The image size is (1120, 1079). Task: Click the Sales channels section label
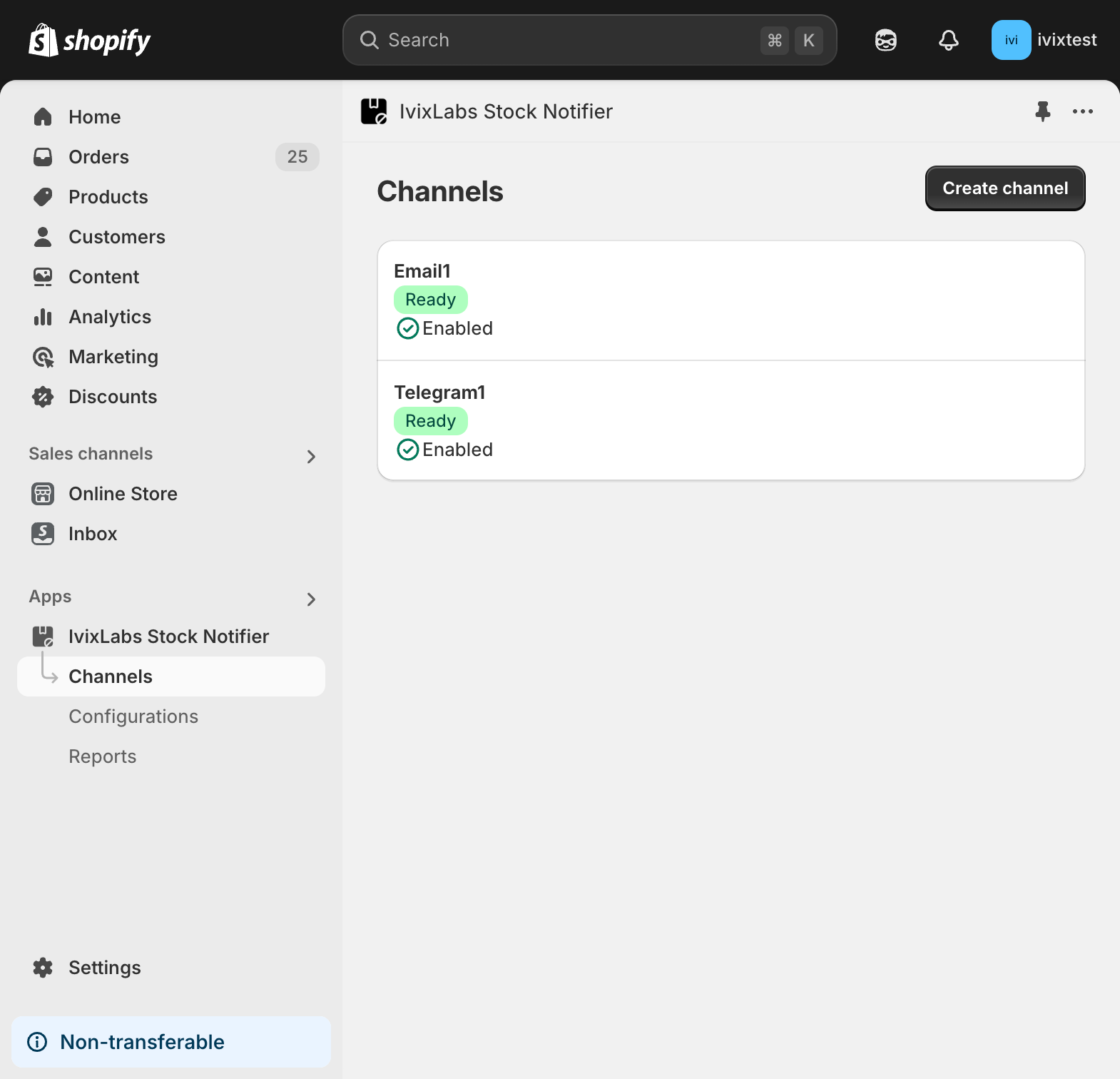coord(91,454)
